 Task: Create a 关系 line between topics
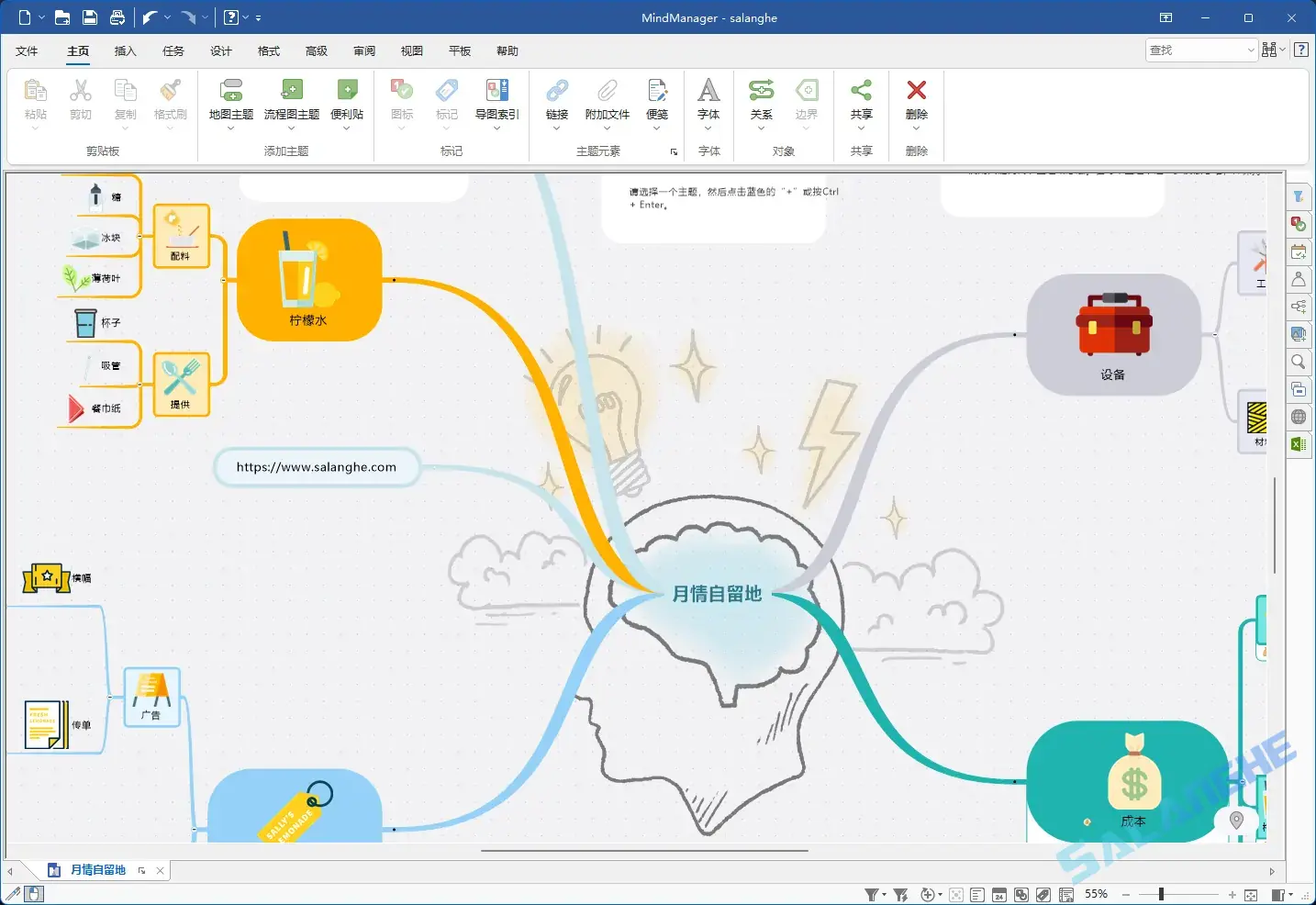click(761, 101)
